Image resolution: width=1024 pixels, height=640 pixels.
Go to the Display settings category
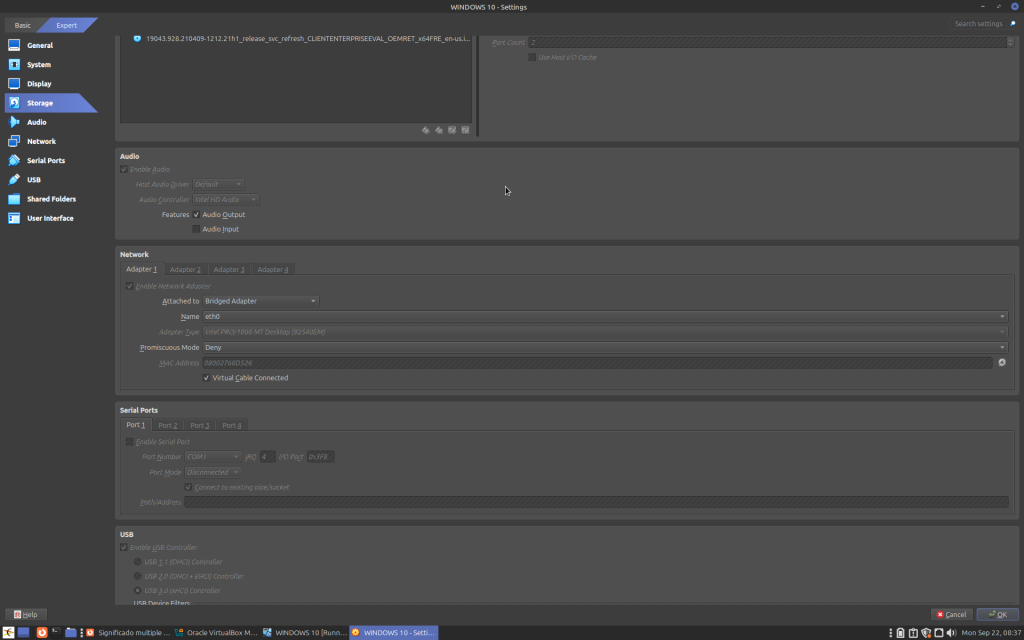(x=39, y=84)
